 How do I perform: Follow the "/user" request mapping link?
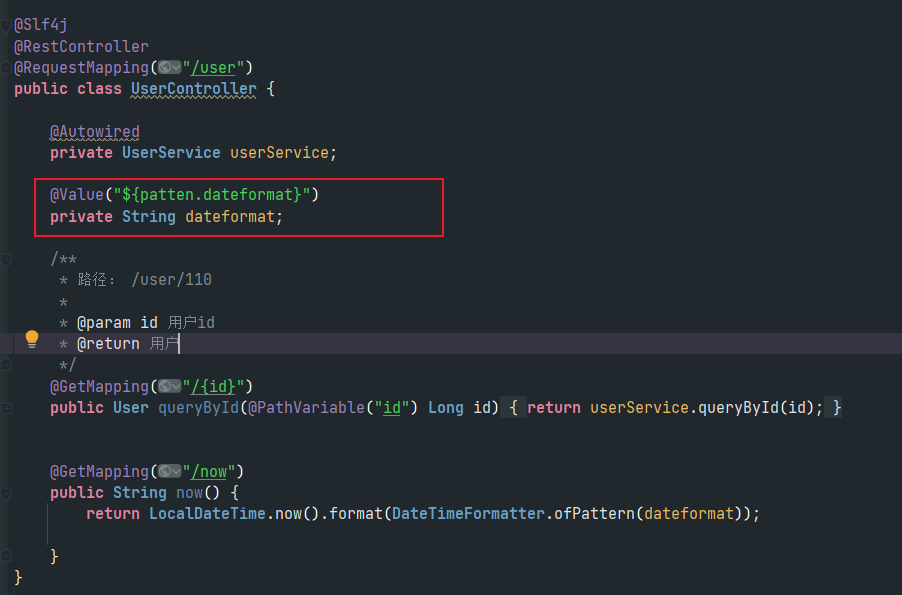click(213, 68)
